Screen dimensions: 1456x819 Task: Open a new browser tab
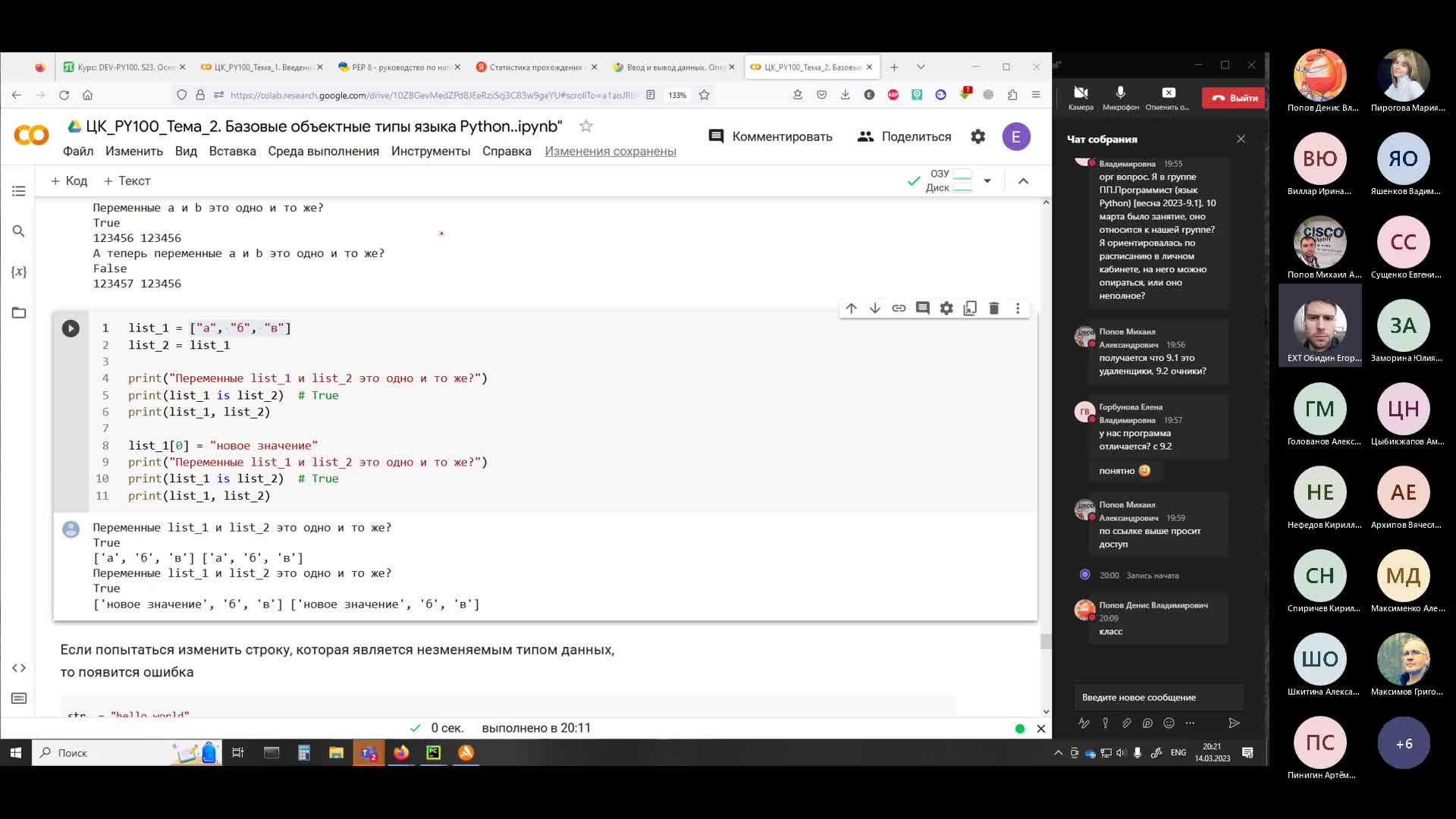click(x=894, y=67)
